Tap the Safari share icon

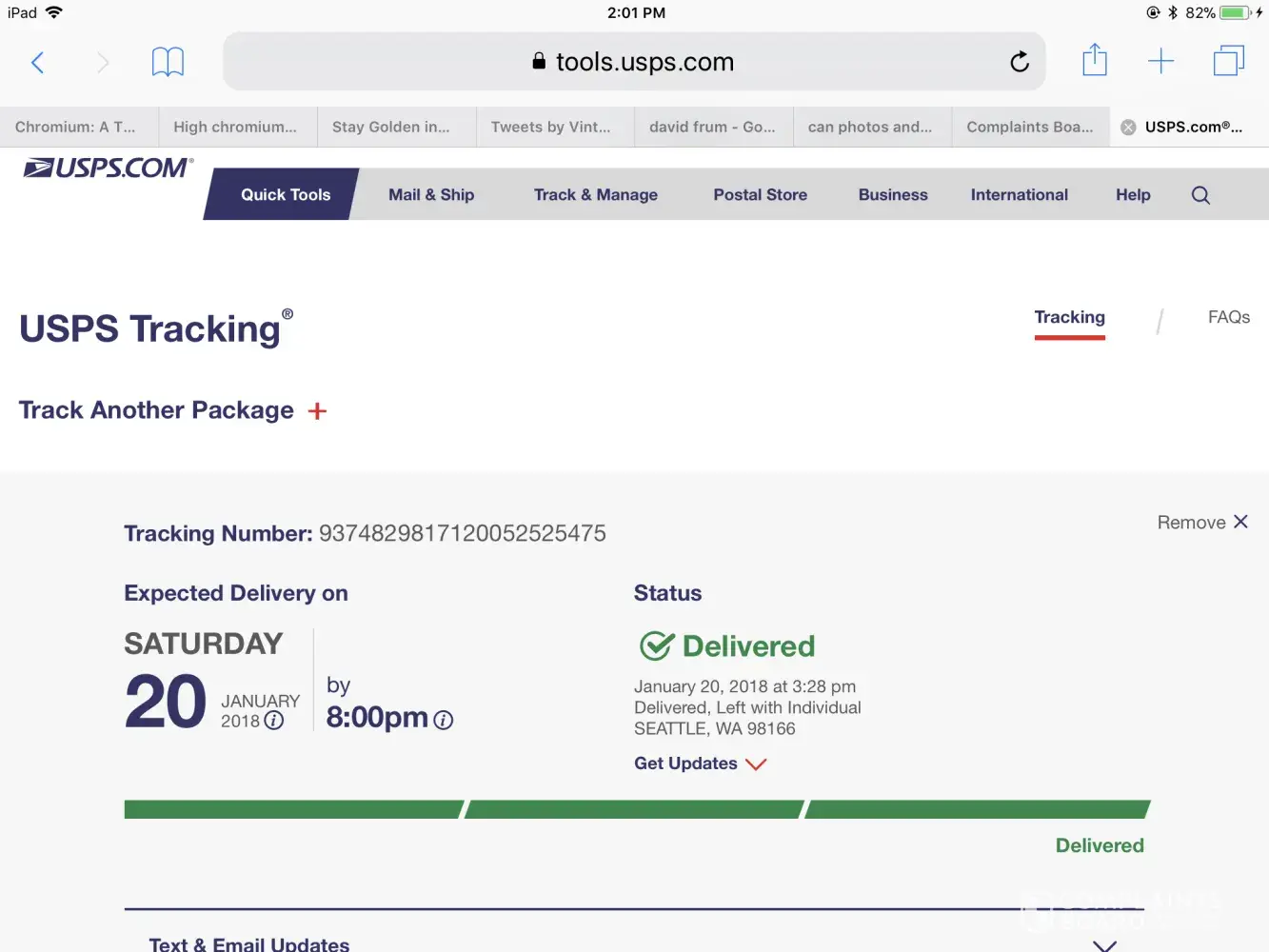pyautogui.click(x=1095, y=61)
